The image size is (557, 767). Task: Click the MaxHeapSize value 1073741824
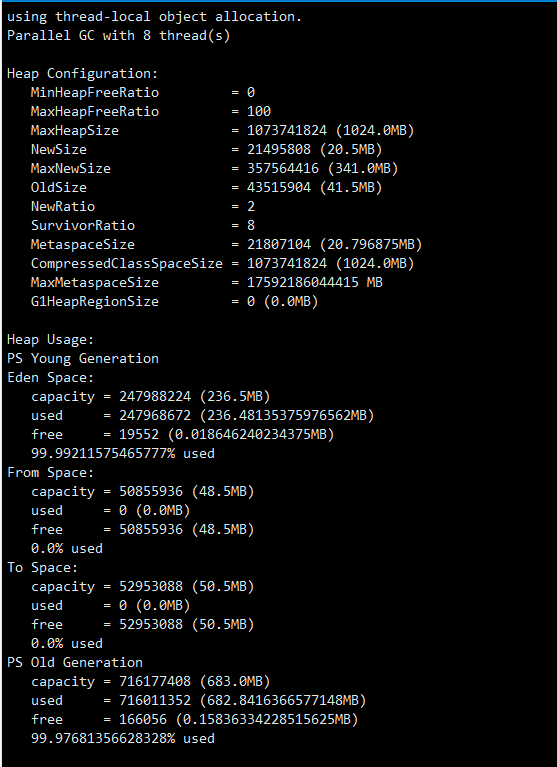(x=287, y=131)
